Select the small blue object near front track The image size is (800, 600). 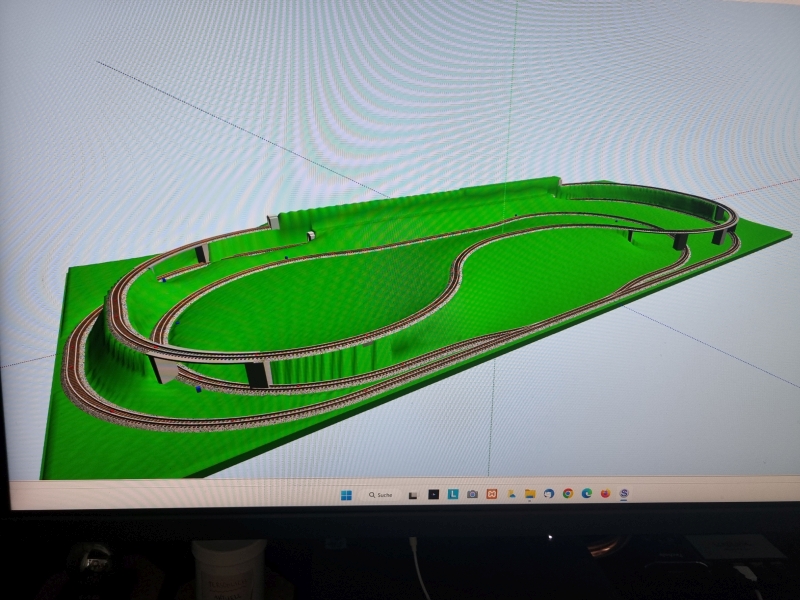pos(198,388)
